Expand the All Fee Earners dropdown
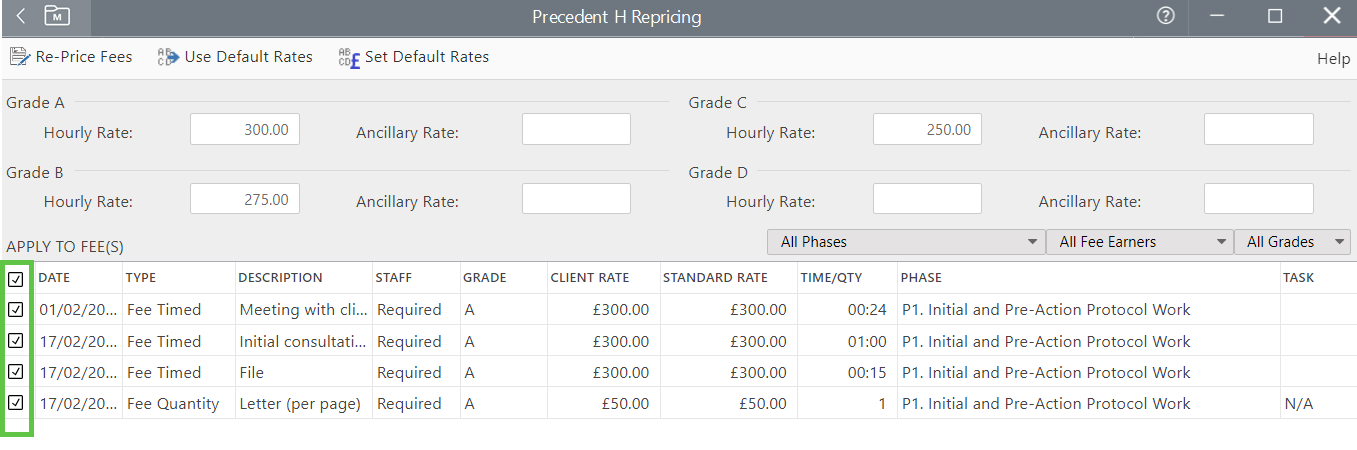Viewport: 1357px width, 450px height. click(x=1138, y=242)
